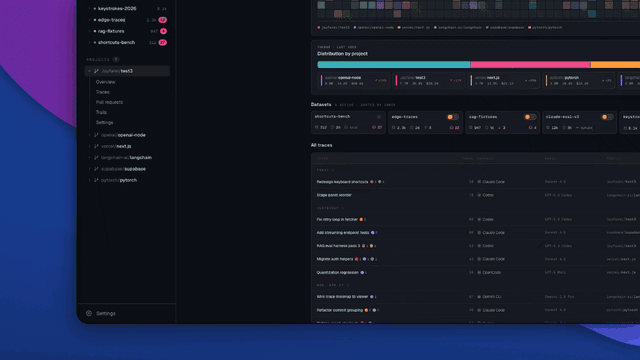Toggle the edge-traces dataset switch

(453, 117)
